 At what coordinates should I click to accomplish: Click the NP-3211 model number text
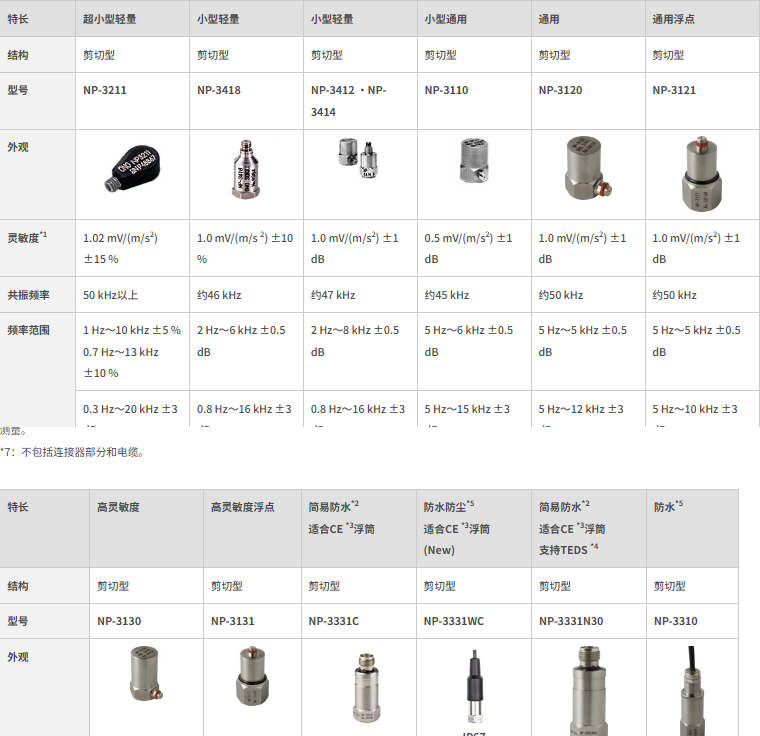pos(105,90)
